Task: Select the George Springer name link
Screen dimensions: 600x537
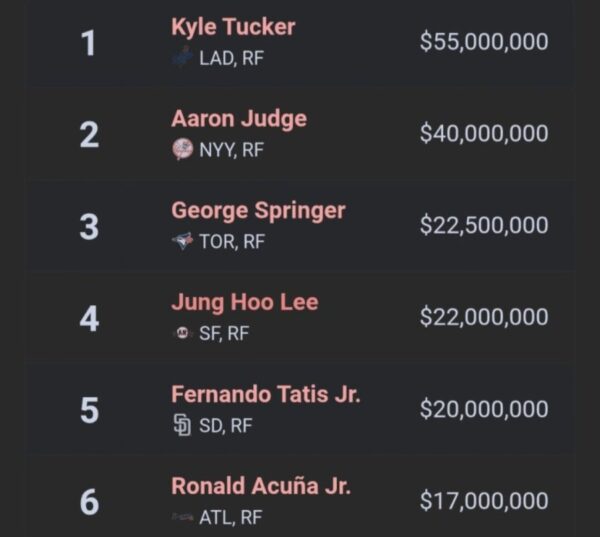Action: (258, 211)
